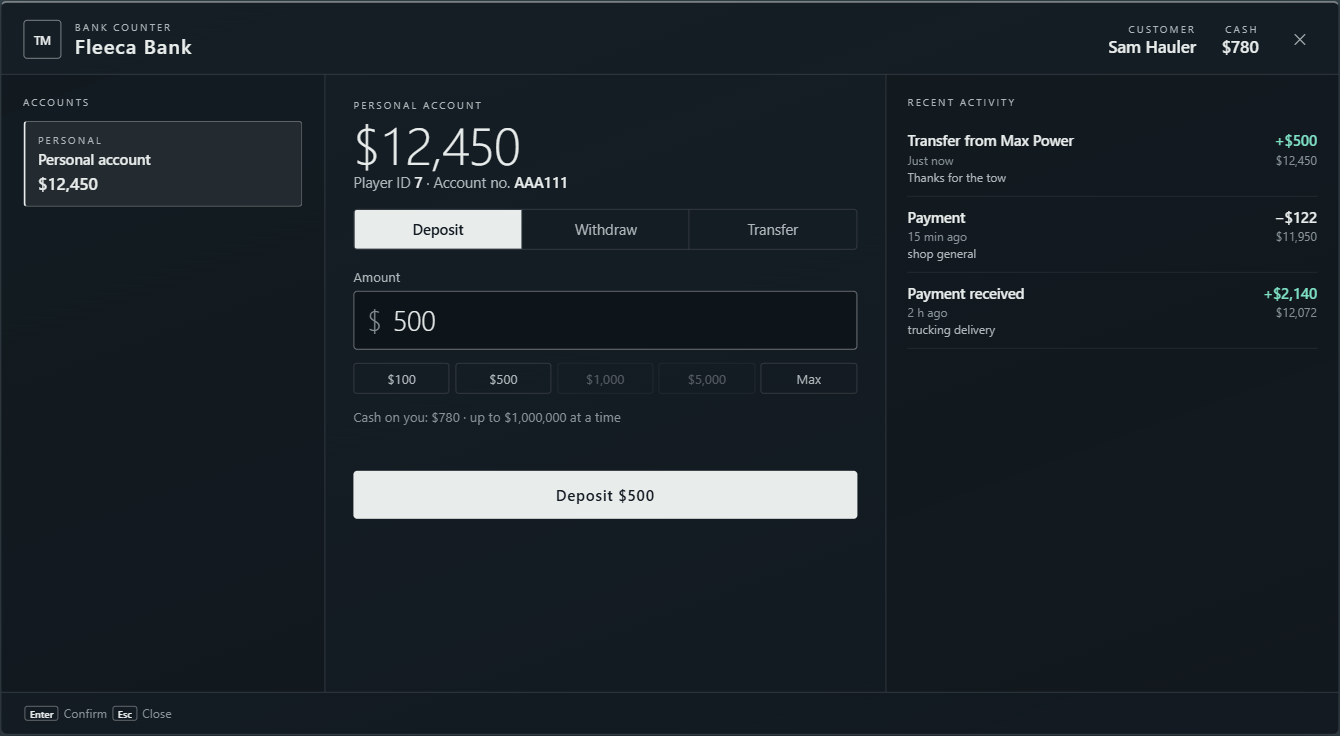Screen dimensions: 1340x736
Task: Click the greyed-out $1,000 quick amount
Action: point(605,379)
